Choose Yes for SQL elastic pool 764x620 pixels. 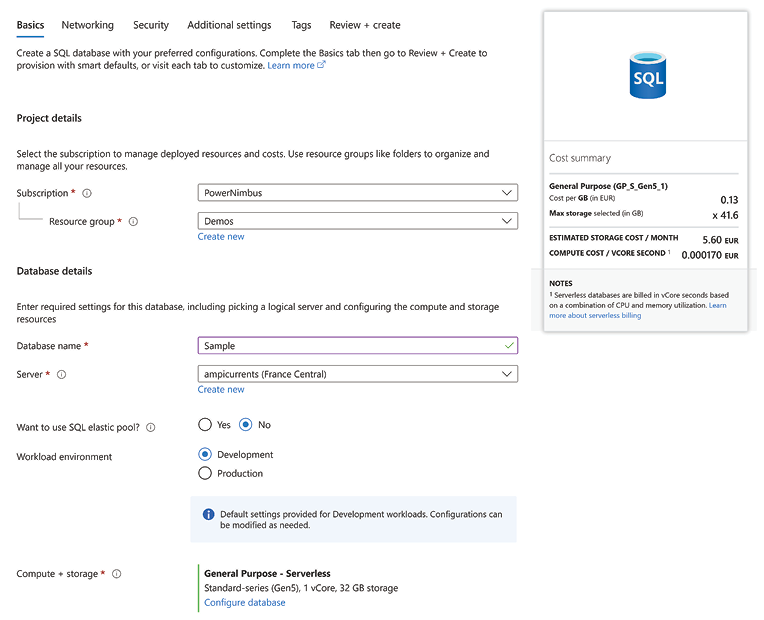click(x=205, y=425)
